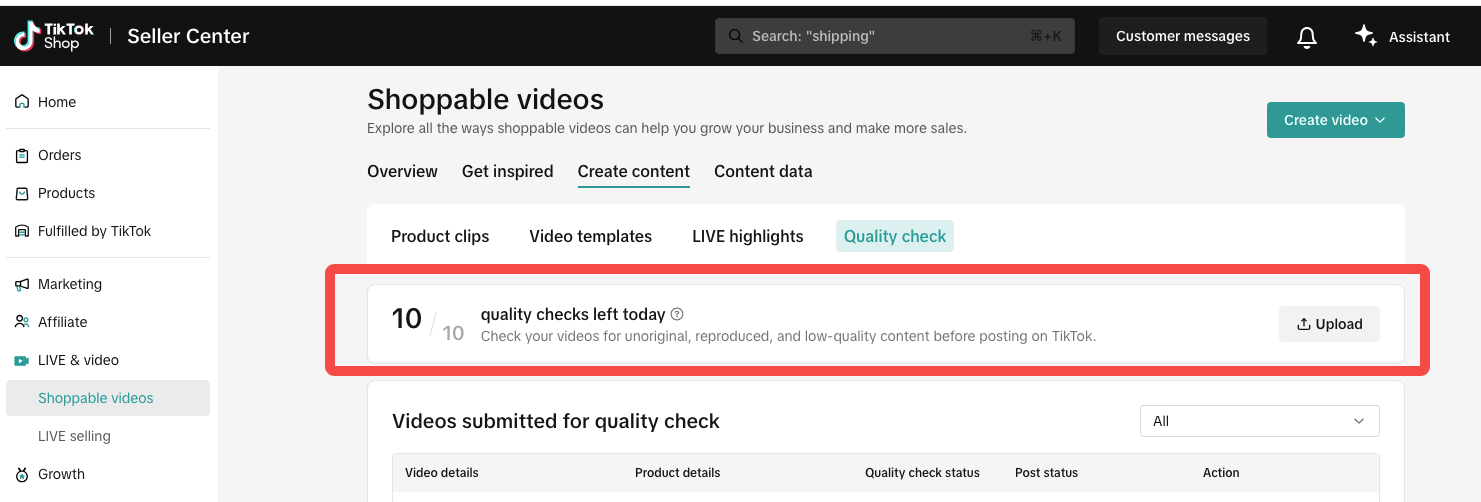
Task: Click the quality checks help icon
Action: click(677, 314)
